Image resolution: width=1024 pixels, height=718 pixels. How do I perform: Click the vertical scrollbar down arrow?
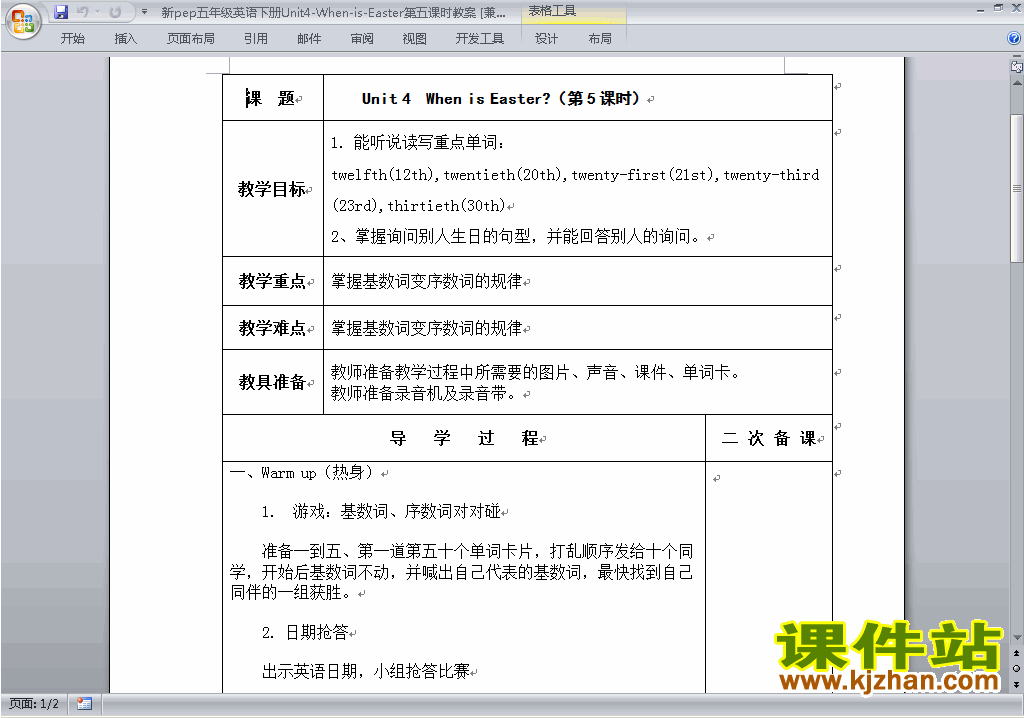(1016, 637)
